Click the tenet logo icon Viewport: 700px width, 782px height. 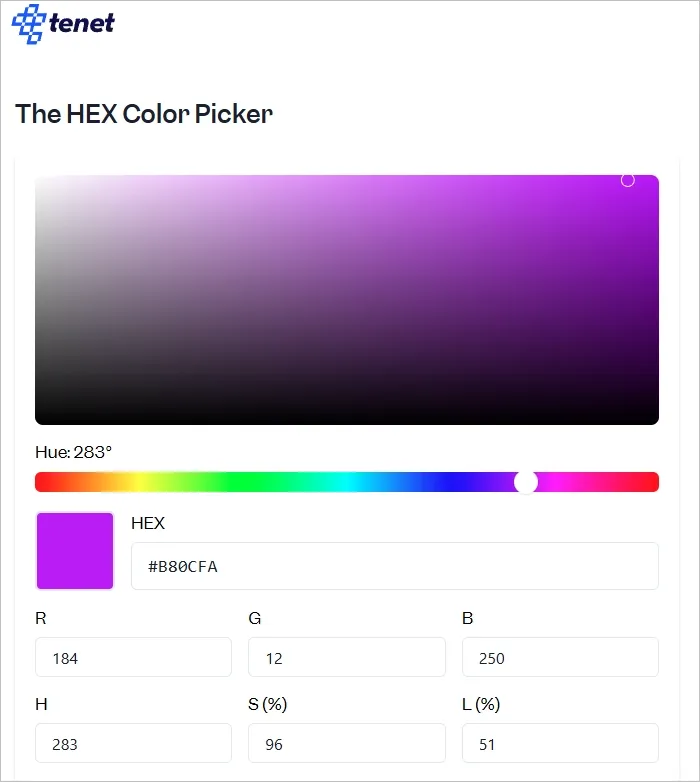[28, 23]
